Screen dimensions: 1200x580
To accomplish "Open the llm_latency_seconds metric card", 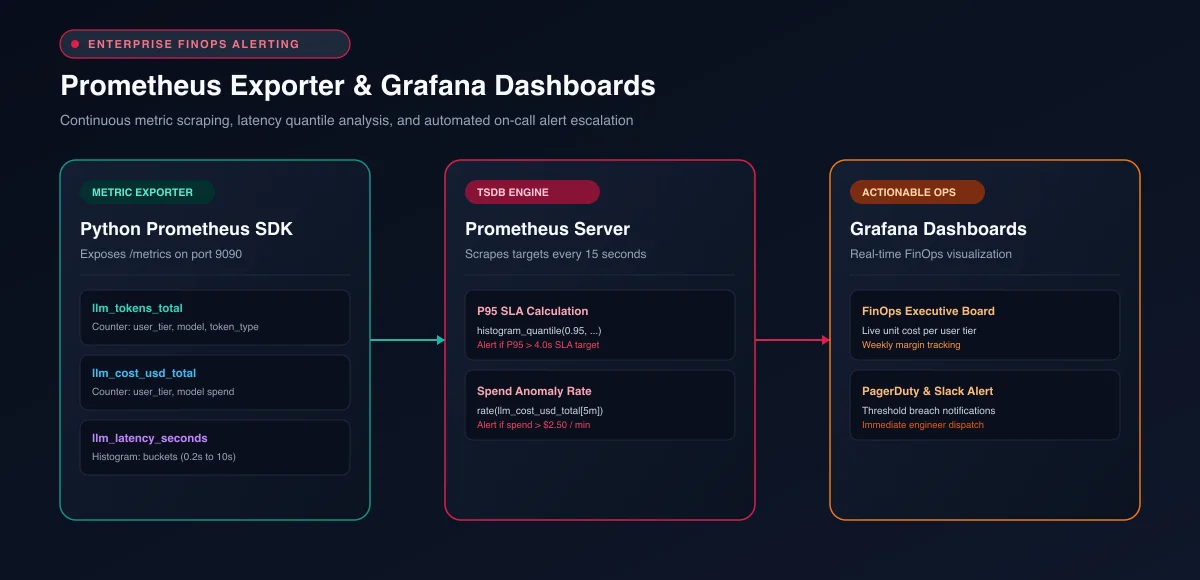I will click(215, 447).
